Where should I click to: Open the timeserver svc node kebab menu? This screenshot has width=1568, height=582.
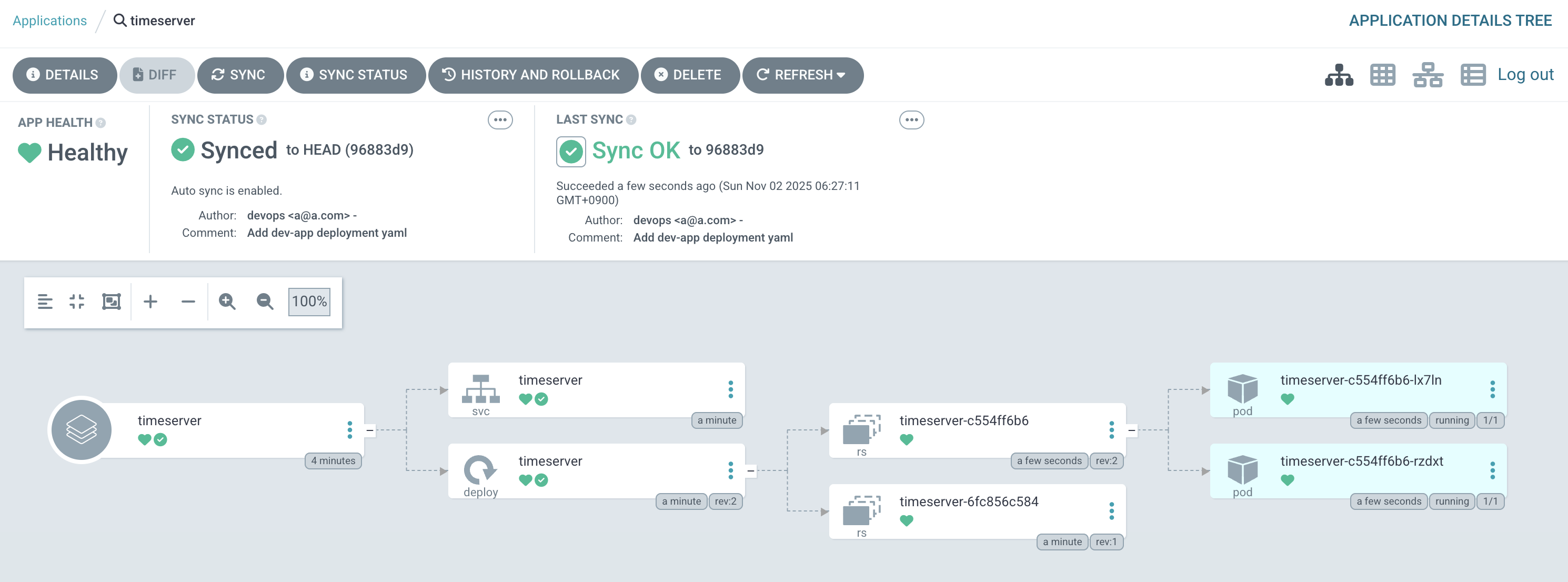(730, 389)
